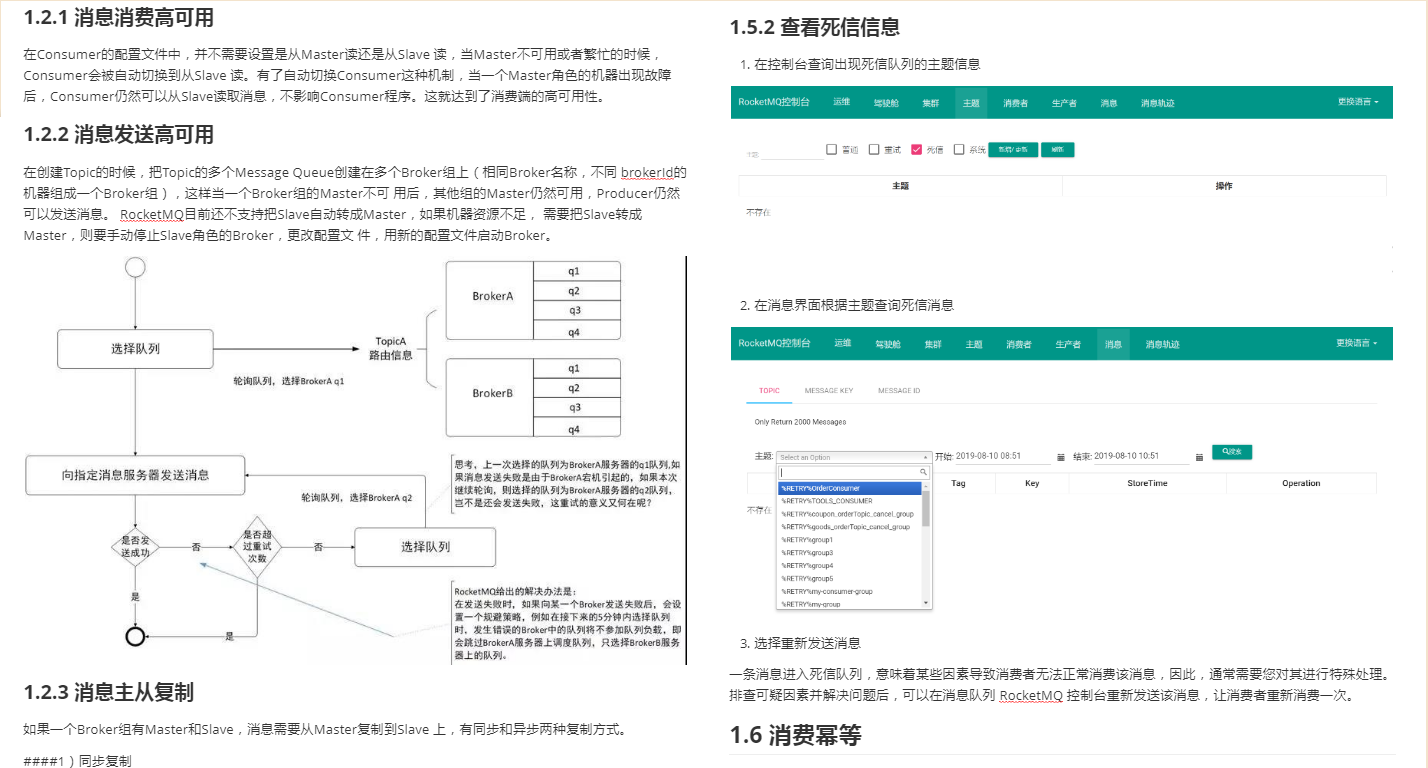
Task: Select highlighted 消息 item in message query console navbar
Action: tap(1113, 344)
